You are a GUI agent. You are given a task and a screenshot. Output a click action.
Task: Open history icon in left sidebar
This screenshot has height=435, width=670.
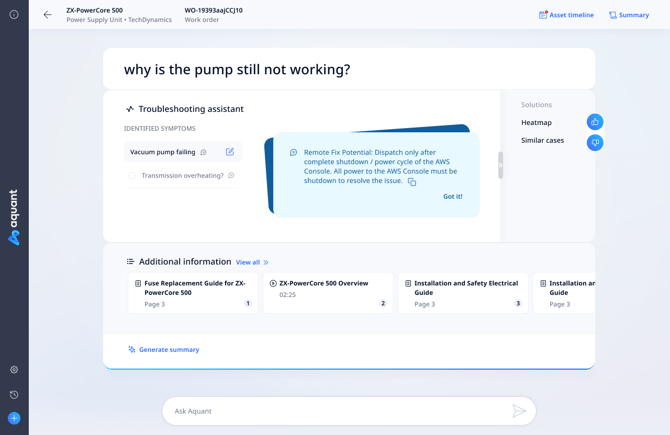[x=14, y=395]
